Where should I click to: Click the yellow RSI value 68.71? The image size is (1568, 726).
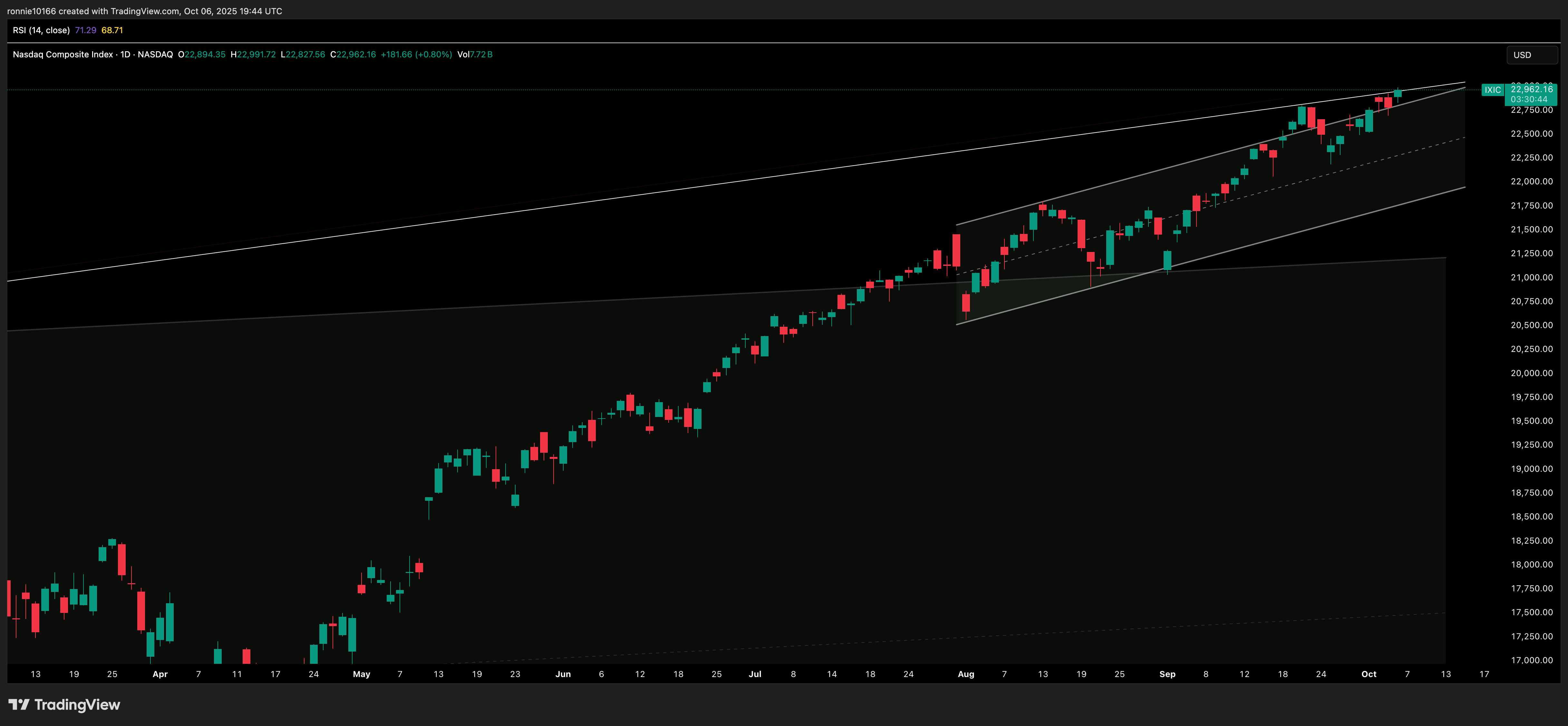112,30
